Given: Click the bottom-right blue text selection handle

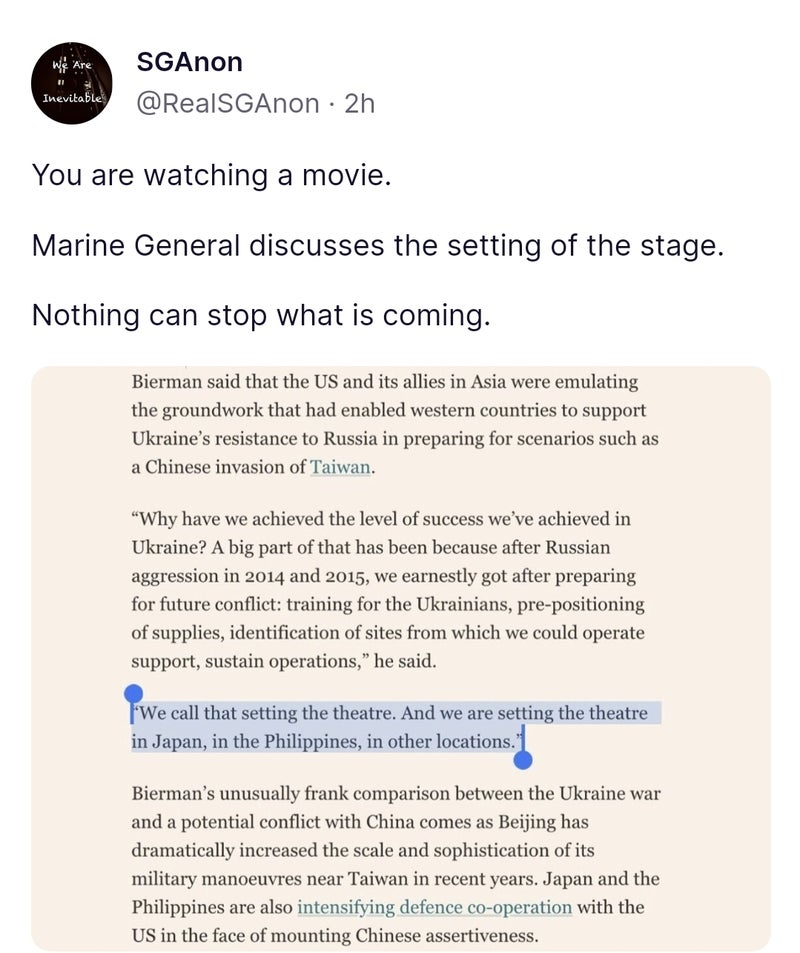Looking at the screenshot, I should (x=521, y=759).
